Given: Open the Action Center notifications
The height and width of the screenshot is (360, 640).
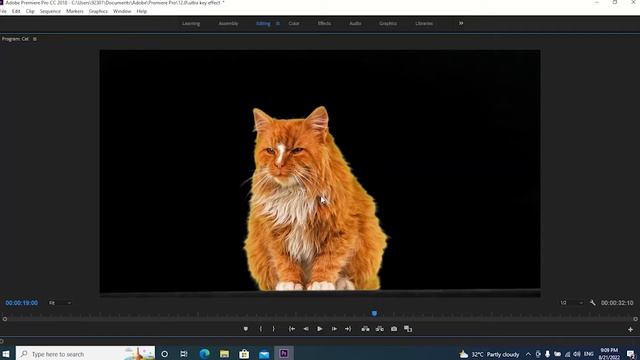Looking at the screenshot, I should pyautogui.click(x=631, y=354).
